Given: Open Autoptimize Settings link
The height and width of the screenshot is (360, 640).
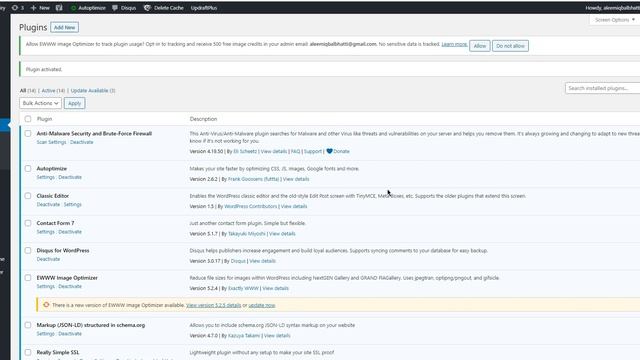Looking at the screenshot, I should tap(45, 177).
